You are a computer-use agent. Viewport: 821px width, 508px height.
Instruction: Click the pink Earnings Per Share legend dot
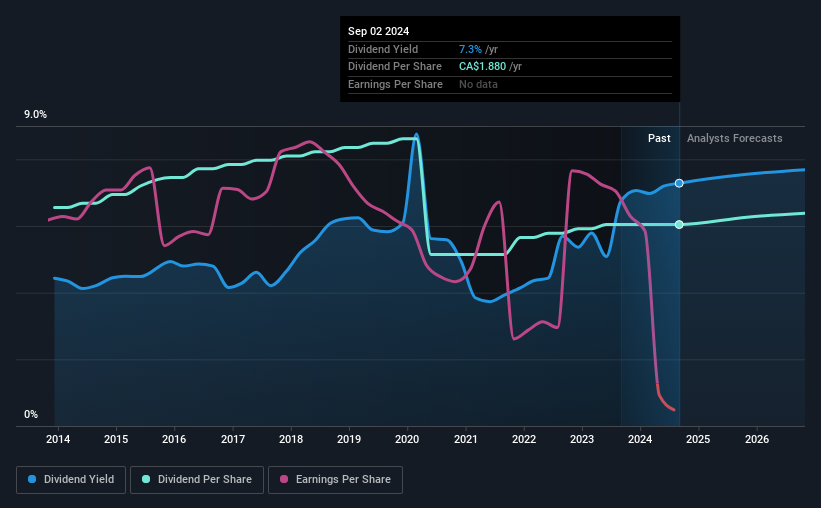pyautogui.click(x=284, y=479)
